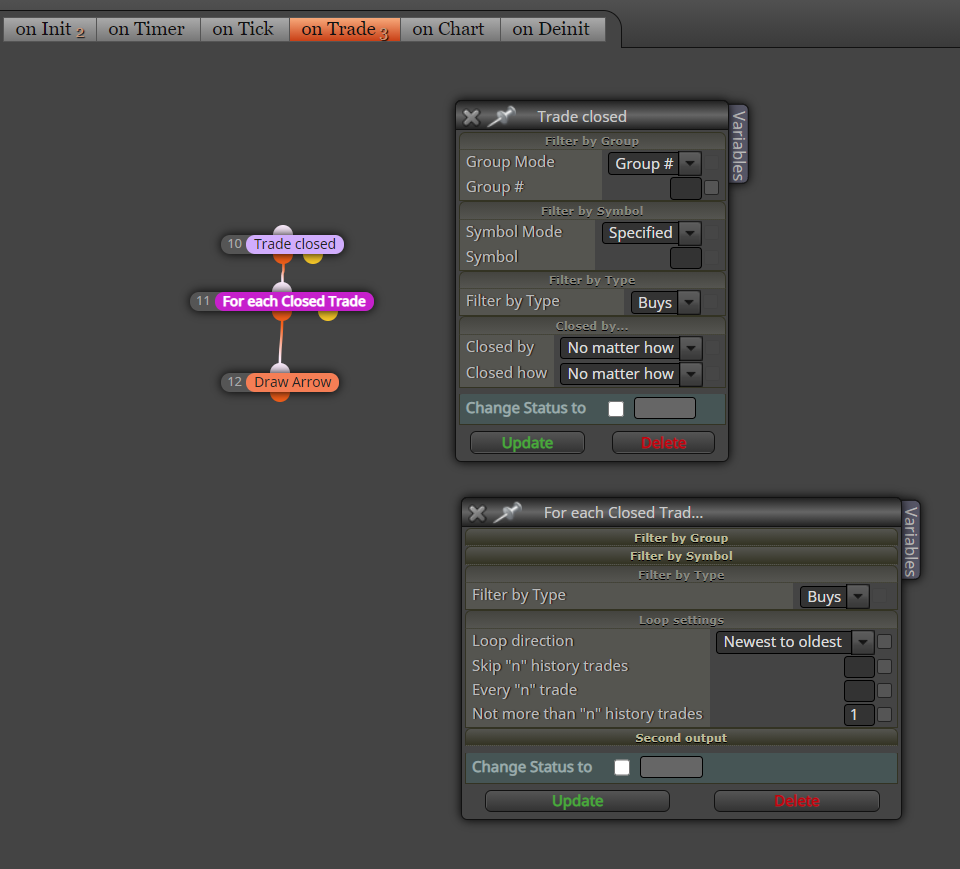Switch to the on Timer tab
This screenshot has height=869, width=960.
pyautogui.click(x=147, y=29)
